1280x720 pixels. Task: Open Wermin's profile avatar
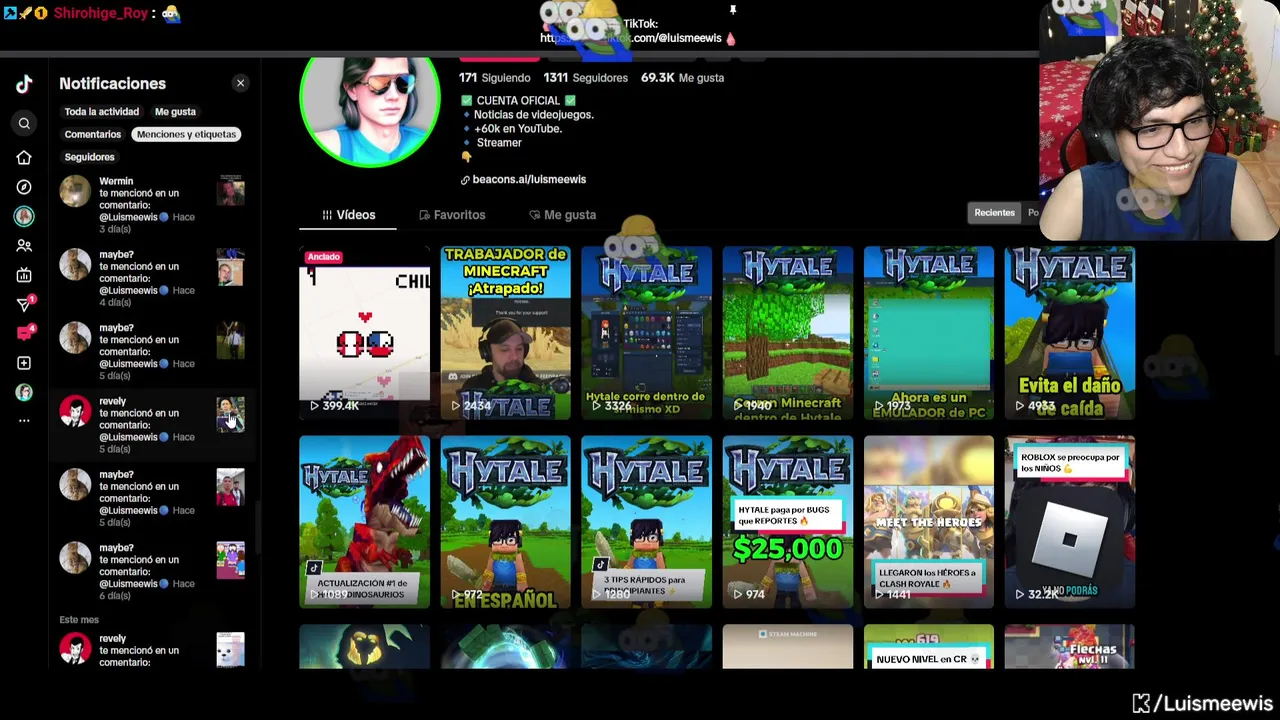(x=74, y=191)
